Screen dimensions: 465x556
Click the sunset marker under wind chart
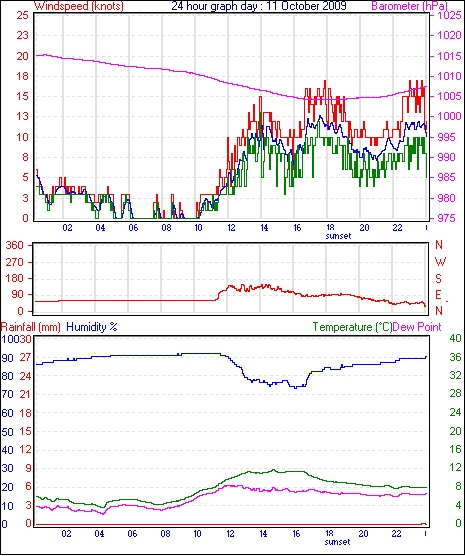tap(338, 236)
